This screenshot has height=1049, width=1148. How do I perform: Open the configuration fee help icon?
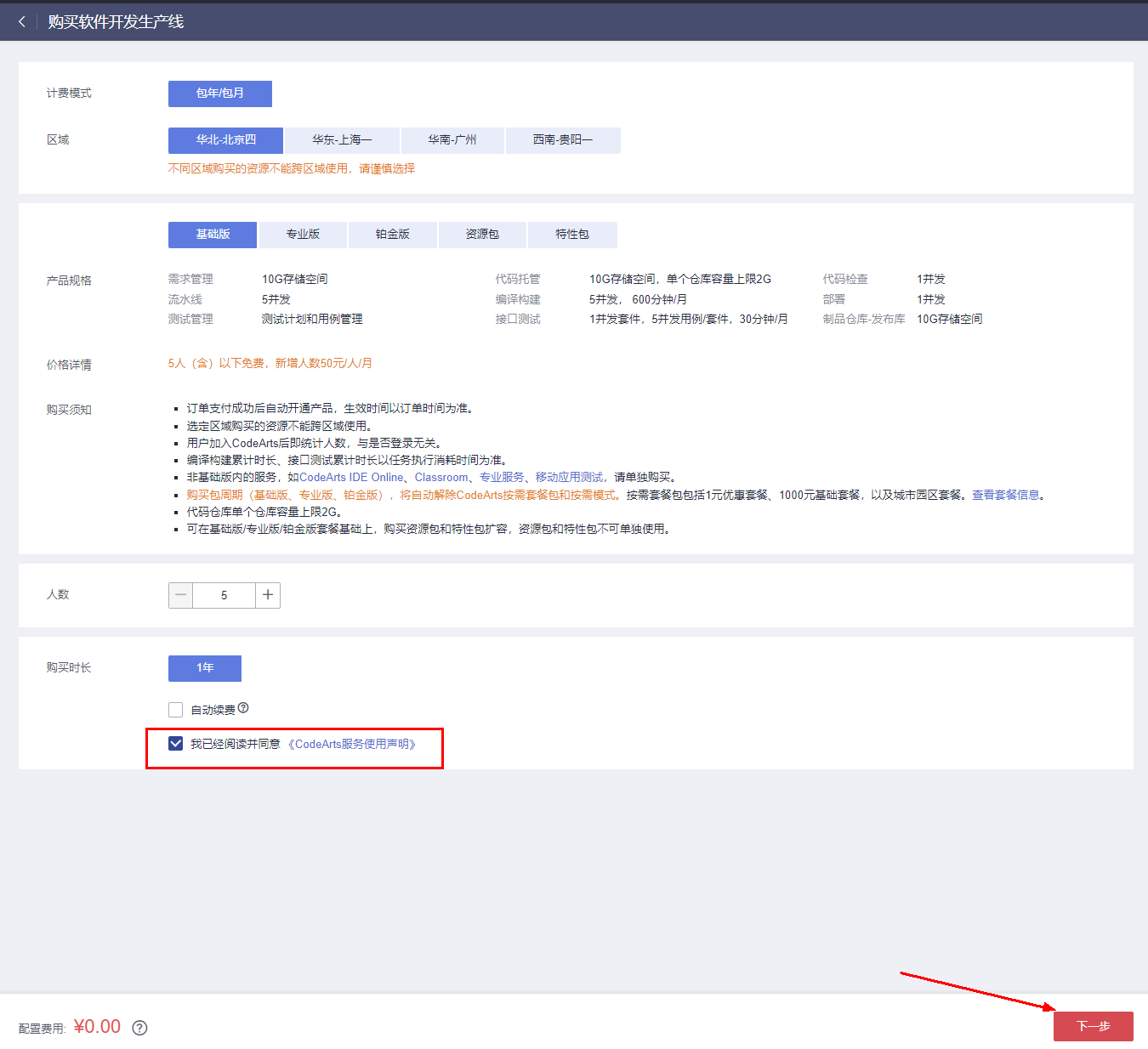click(x=140, y=1028)
